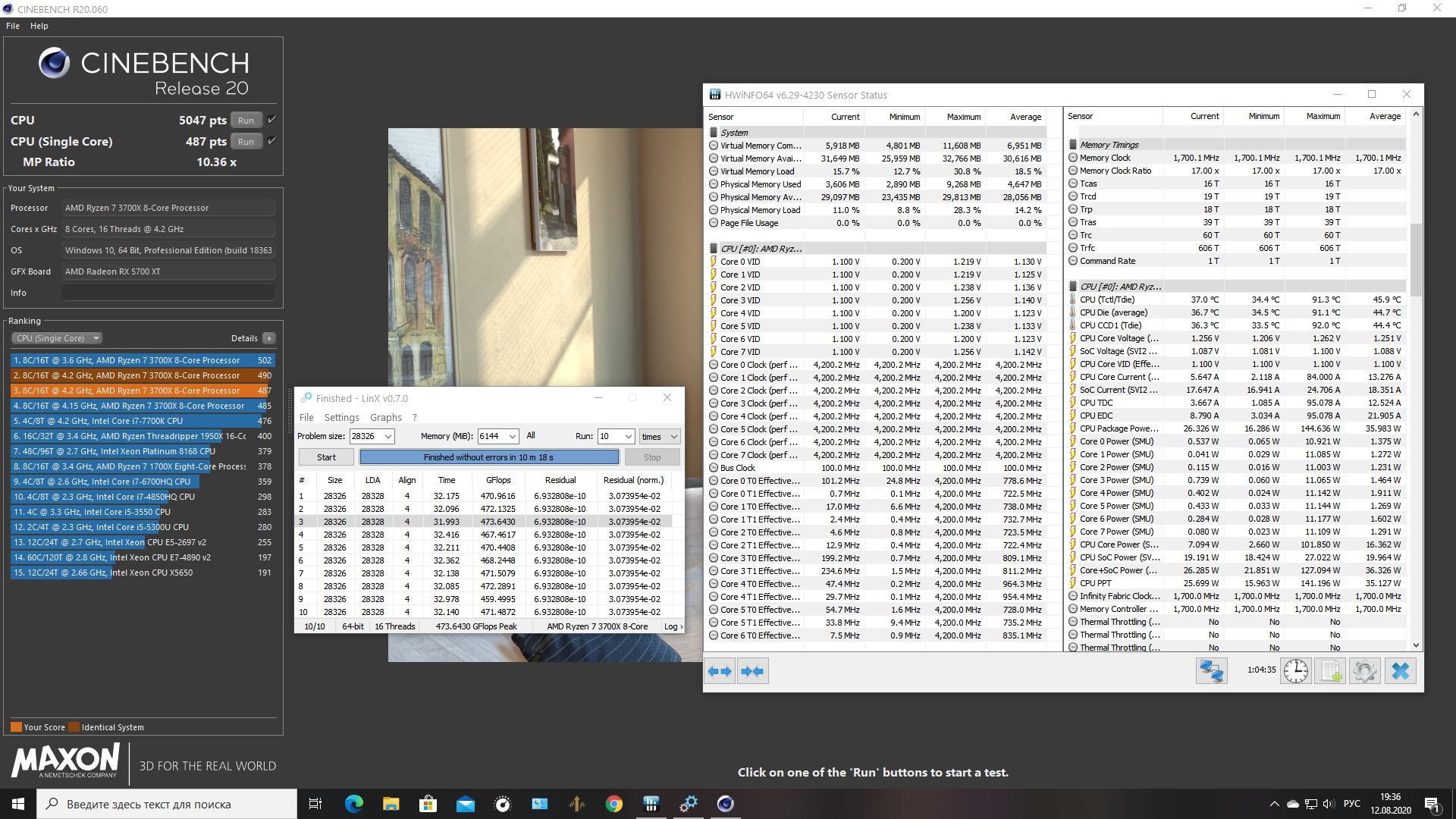
Task: Open Chrome from the taskbar
Action: pos(614,804)
